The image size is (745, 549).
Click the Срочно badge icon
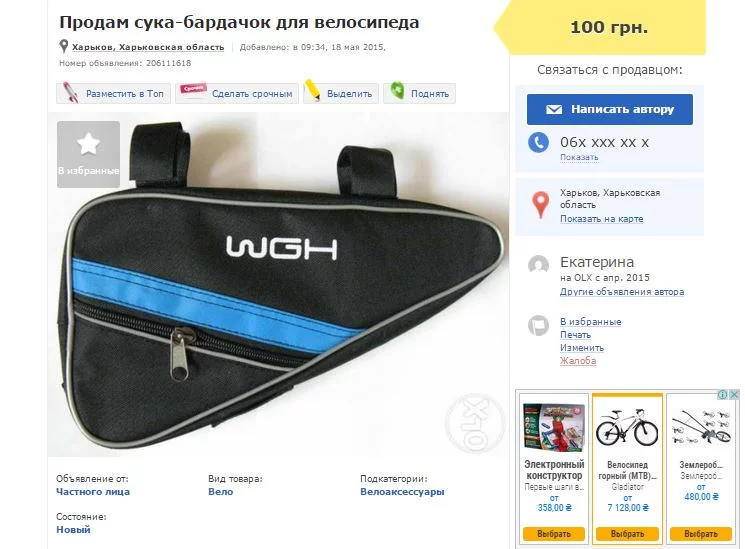(193, 88)
